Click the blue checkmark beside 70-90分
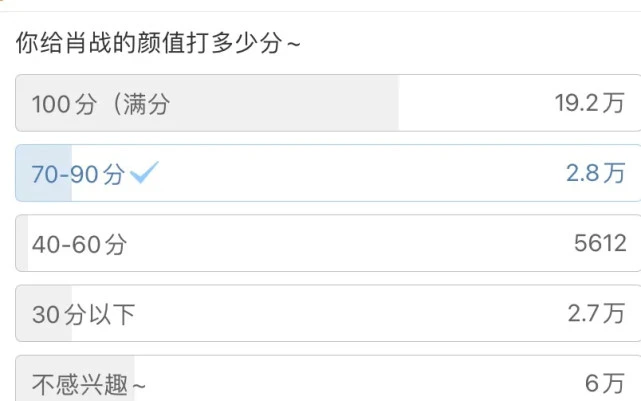 coord(144,172)
